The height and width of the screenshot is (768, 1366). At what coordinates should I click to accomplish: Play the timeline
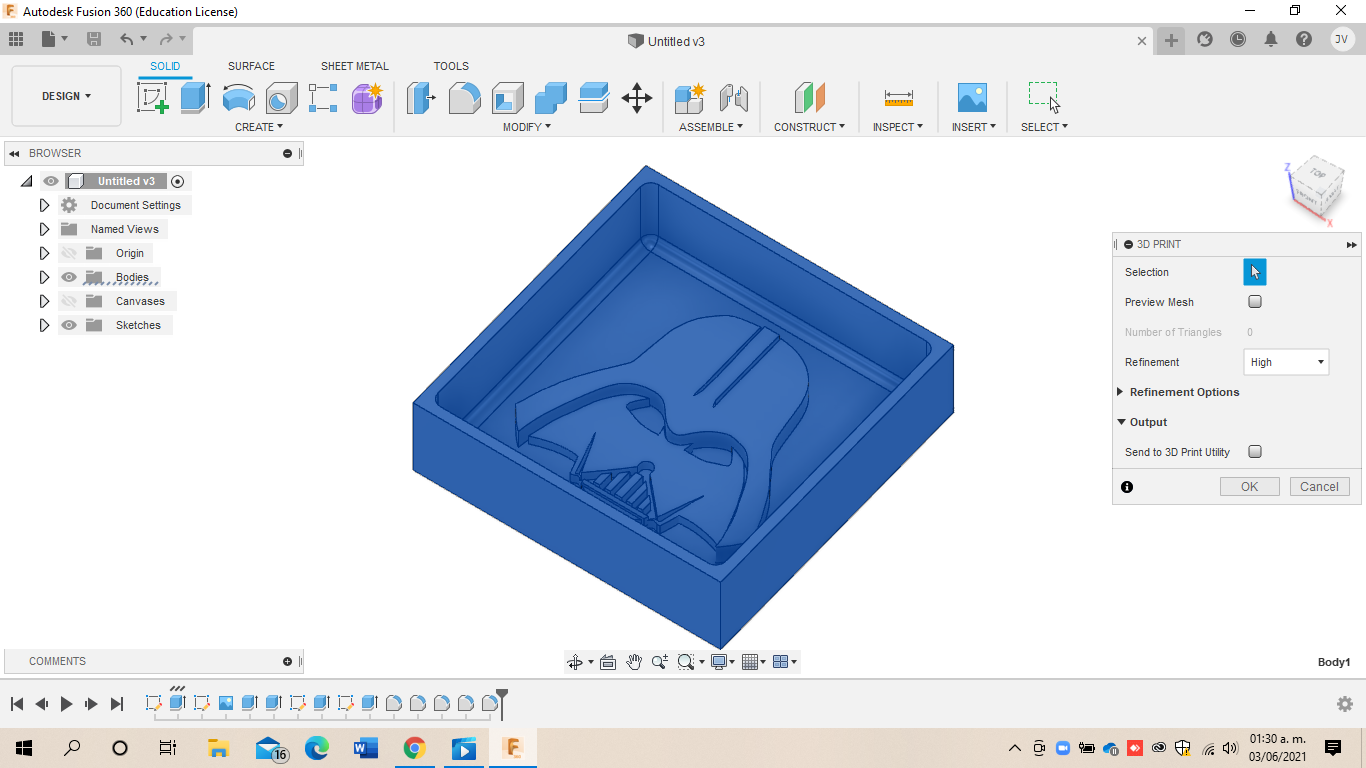pos(66,704)
